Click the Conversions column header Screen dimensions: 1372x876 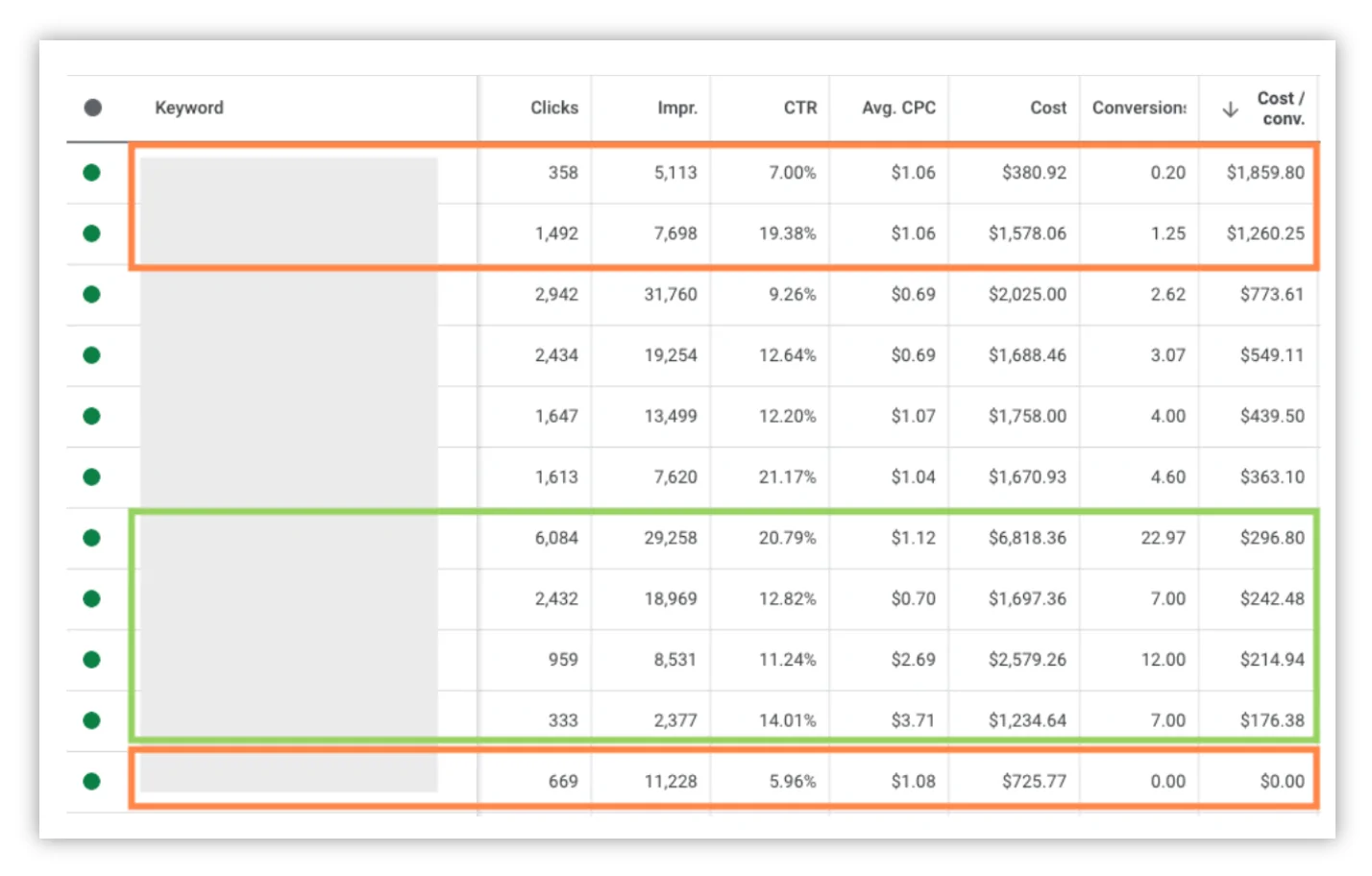(1139, 108)
